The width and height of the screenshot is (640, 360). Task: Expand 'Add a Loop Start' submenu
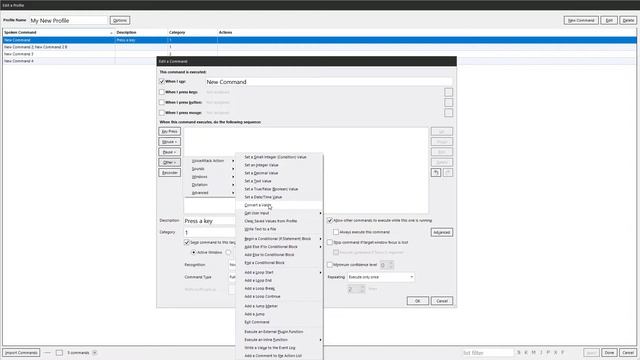pyautogui.click(x=279, y=273)
